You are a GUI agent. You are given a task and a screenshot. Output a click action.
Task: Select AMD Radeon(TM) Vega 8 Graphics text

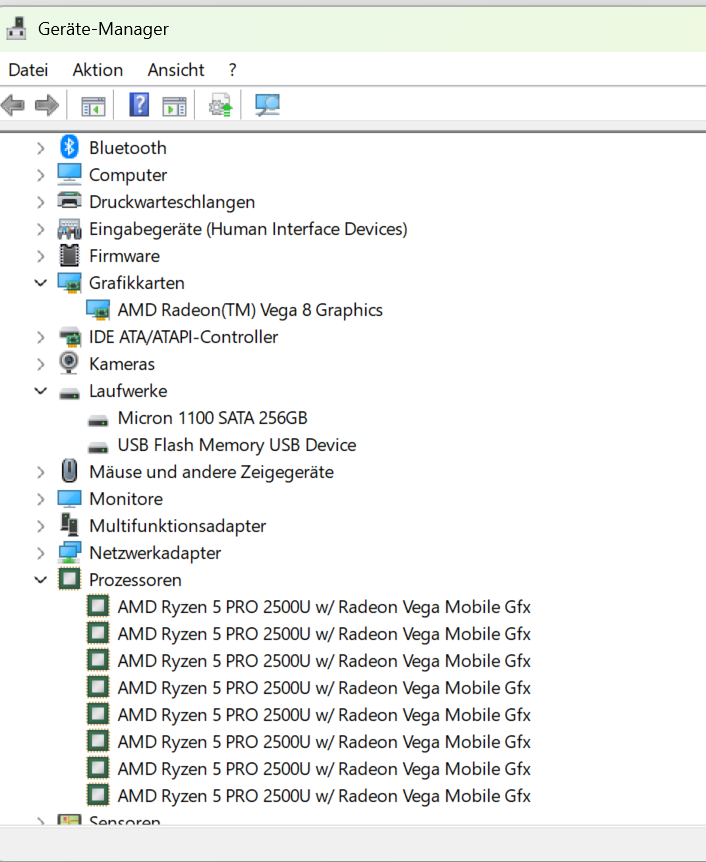click(250, 310)
